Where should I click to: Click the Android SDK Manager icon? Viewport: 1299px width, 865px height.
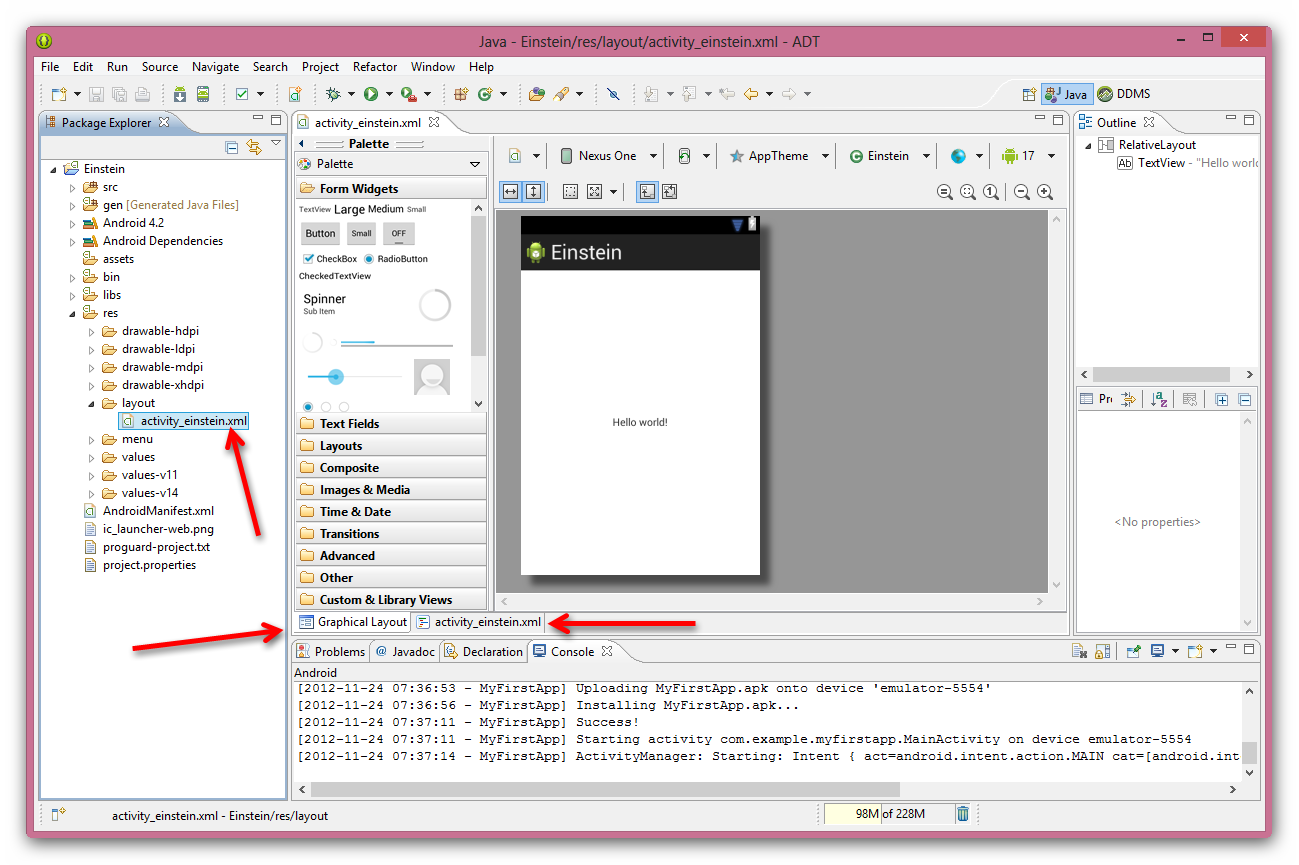click(x=180, y=94)
